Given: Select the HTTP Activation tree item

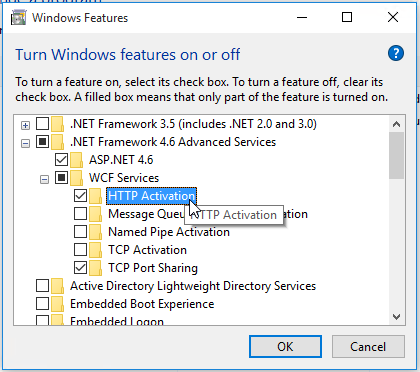Looking at the screenshot, I should (x=152, y=196).
